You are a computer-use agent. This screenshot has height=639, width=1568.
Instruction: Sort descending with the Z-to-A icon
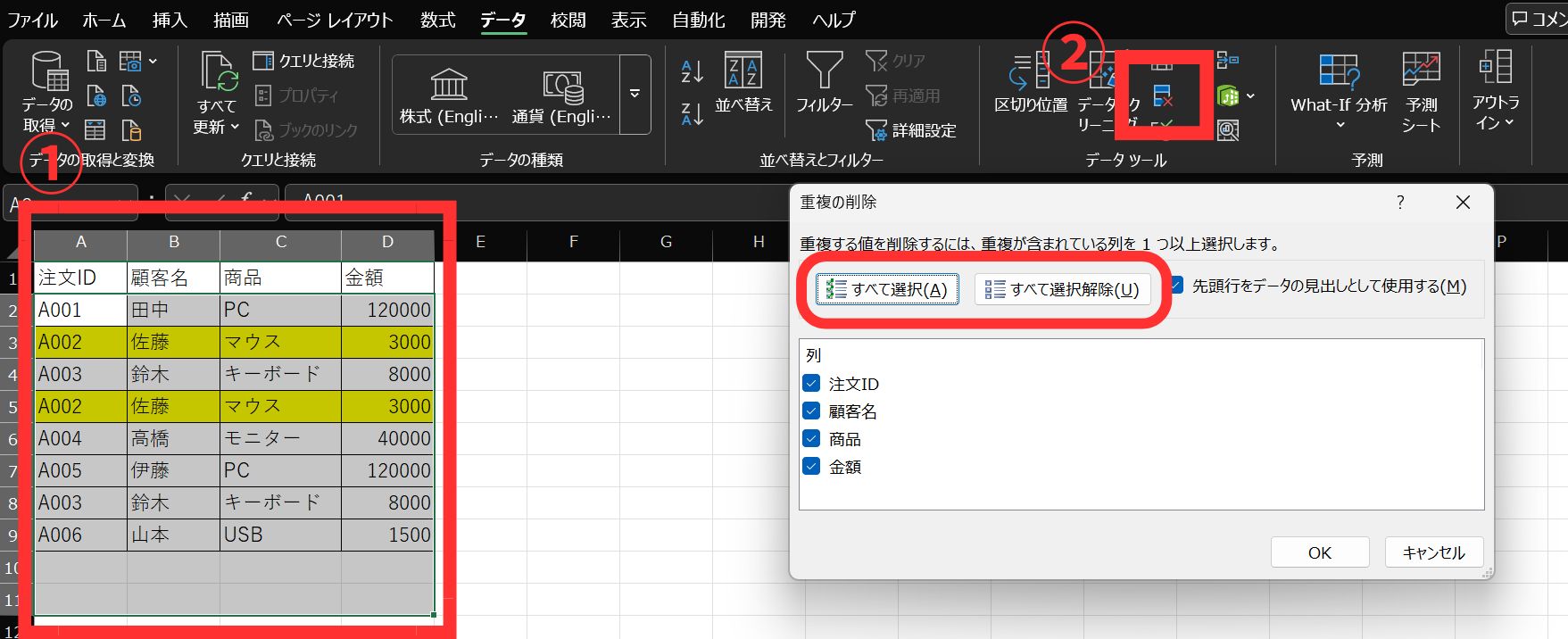click(692, 114)
